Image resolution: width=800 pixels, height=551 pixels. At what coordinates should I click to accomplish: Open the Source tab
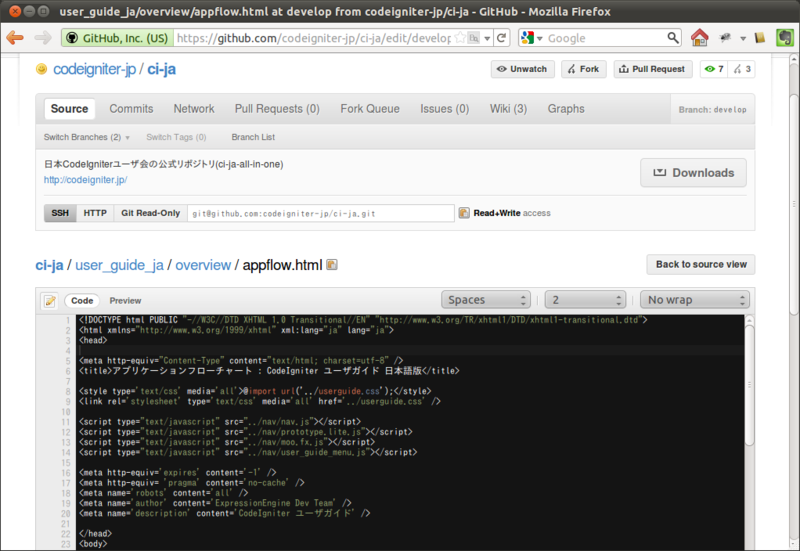click(x=69, y=109)
